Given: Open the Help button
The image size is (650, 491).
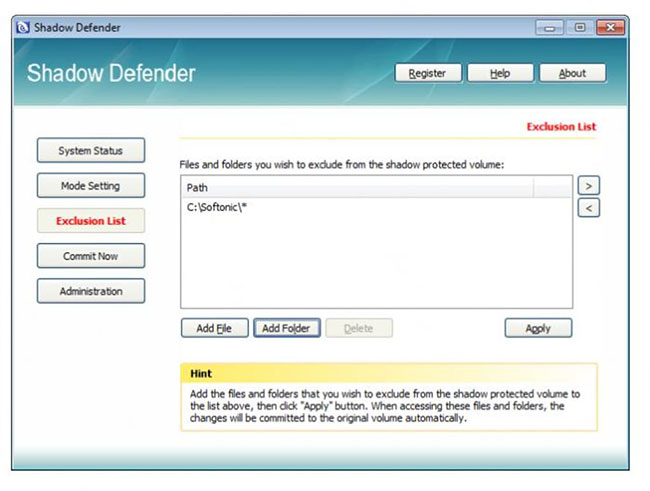Looking at the screenshot, I should click(x=500, y=73).
